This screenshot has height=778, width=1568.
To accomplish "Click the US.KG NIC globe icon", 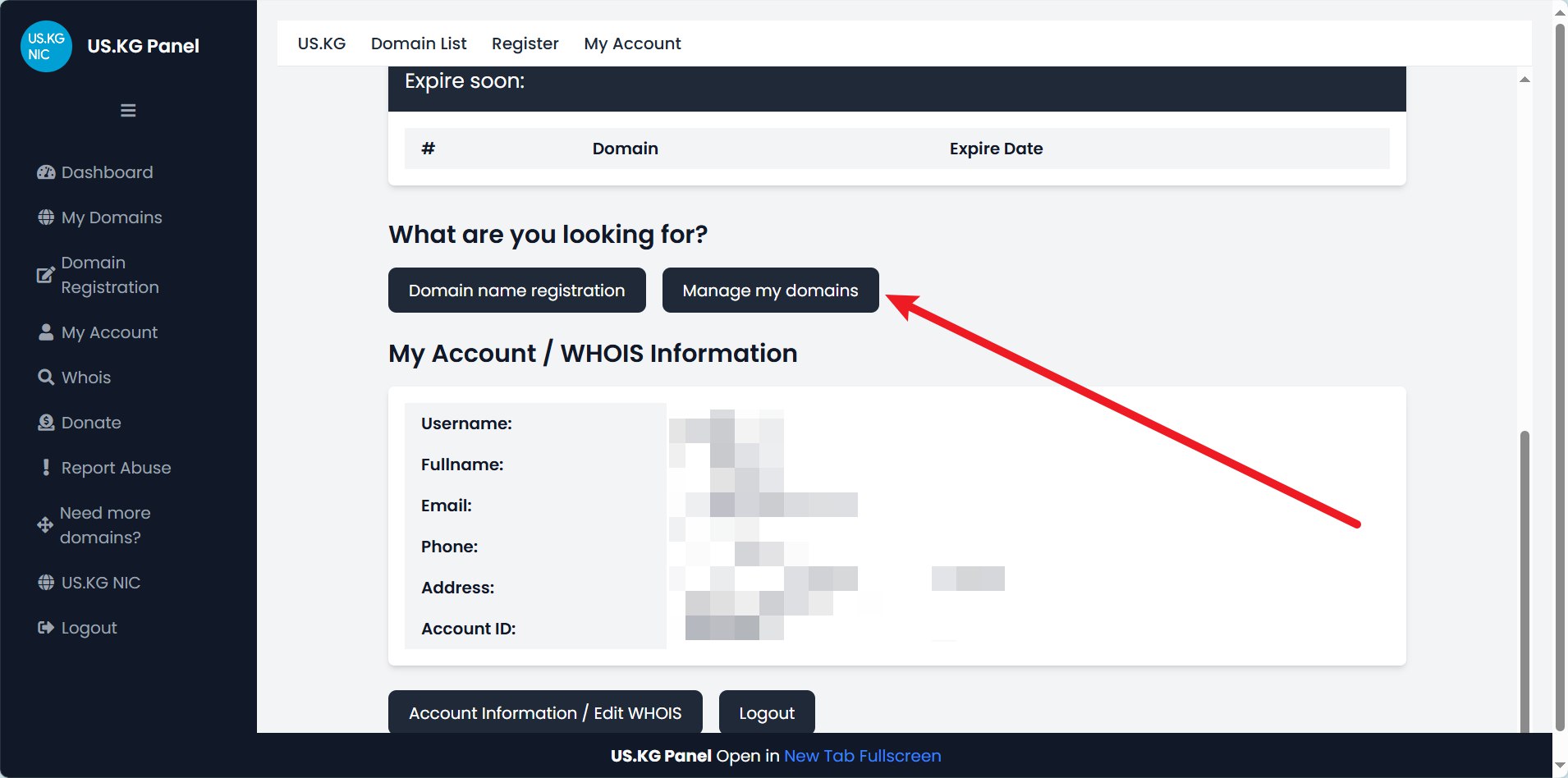I will click(46, 583).
